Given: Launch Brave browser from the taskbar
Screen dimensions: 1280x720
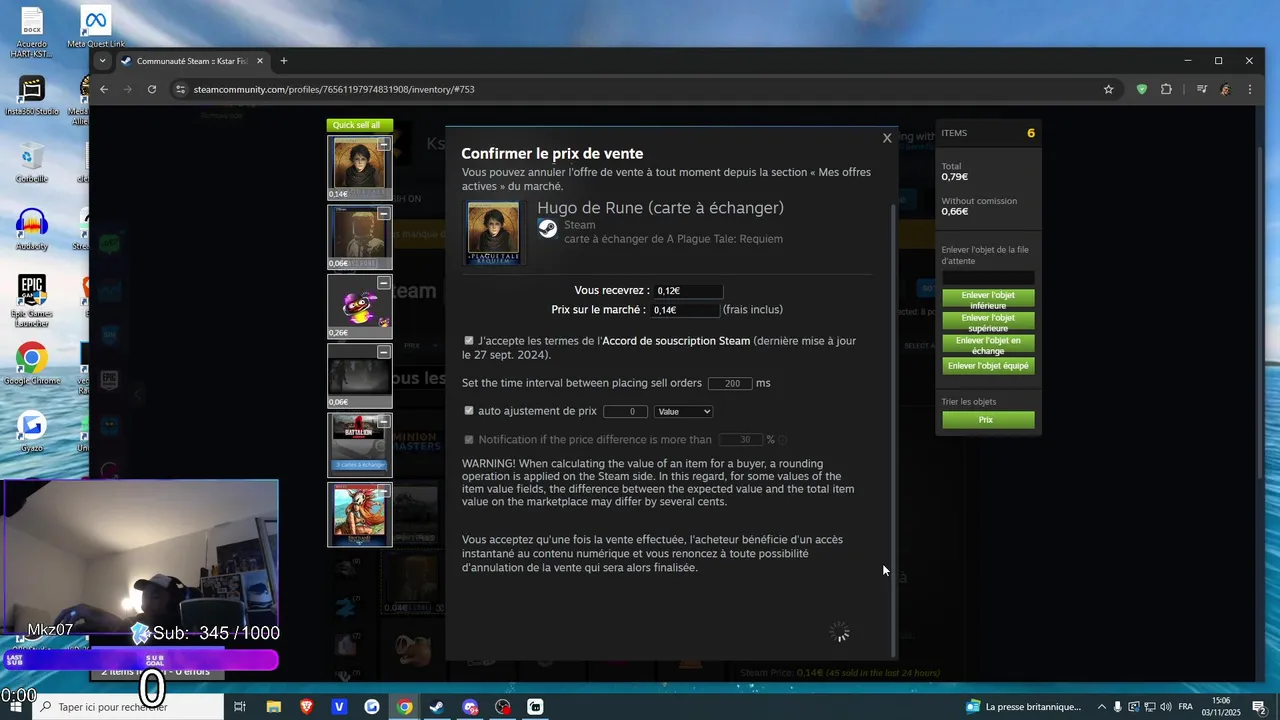Looking at the screenshot, I should pos(306,707).
